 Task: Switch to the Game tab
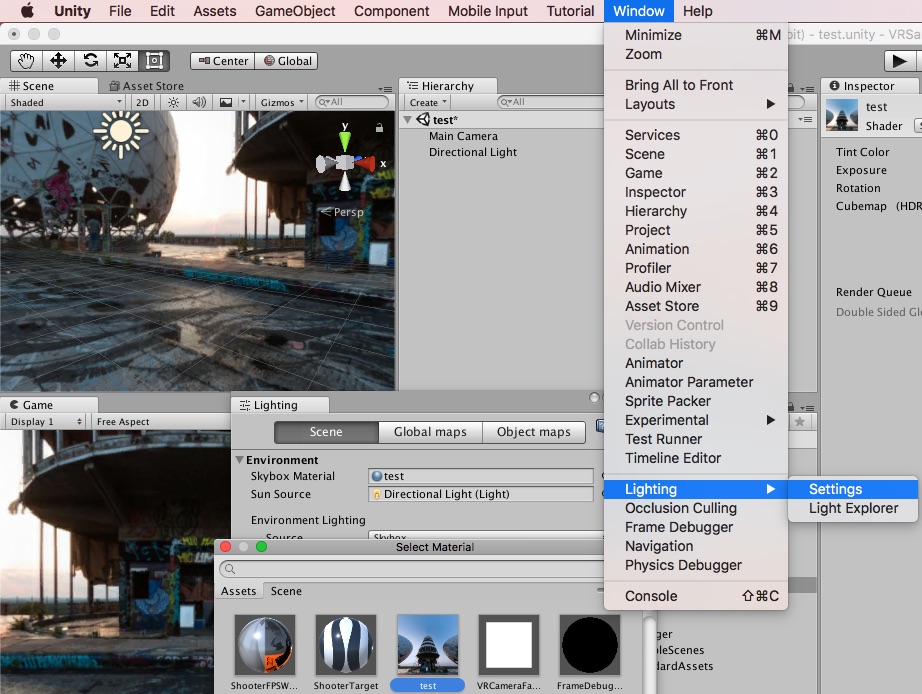coord(49,405)
